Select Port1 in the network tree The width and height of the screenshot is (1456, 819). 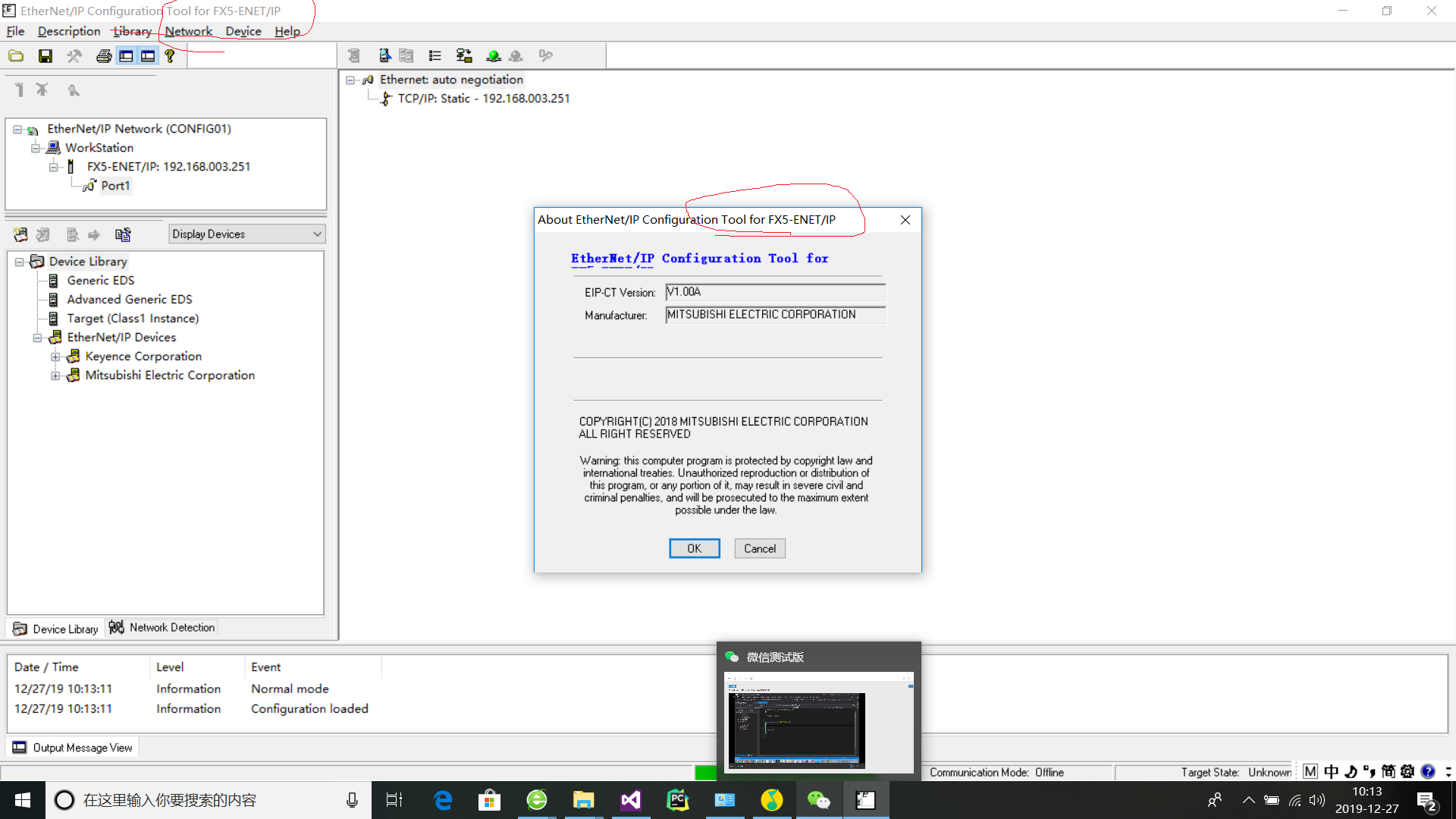(115, 185)
